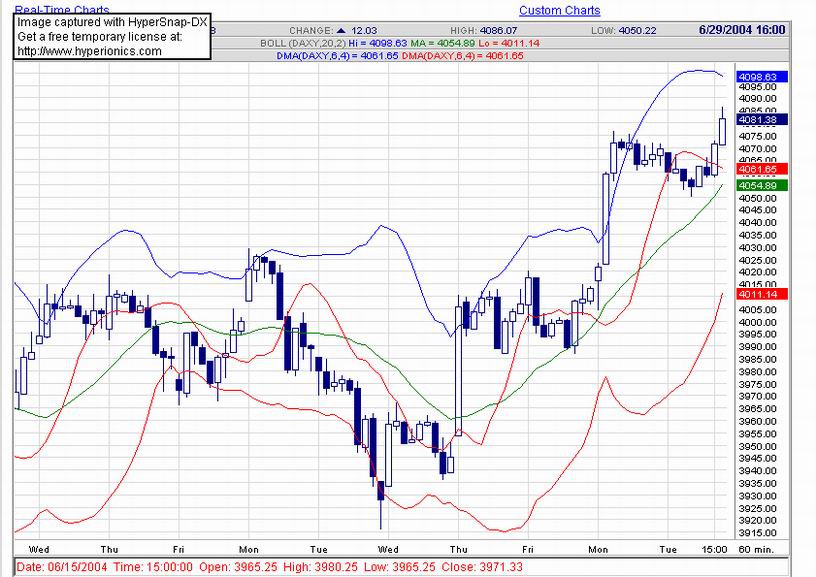Click the 3975.00 price axis label
816x577 pixels.
(757, 384)
